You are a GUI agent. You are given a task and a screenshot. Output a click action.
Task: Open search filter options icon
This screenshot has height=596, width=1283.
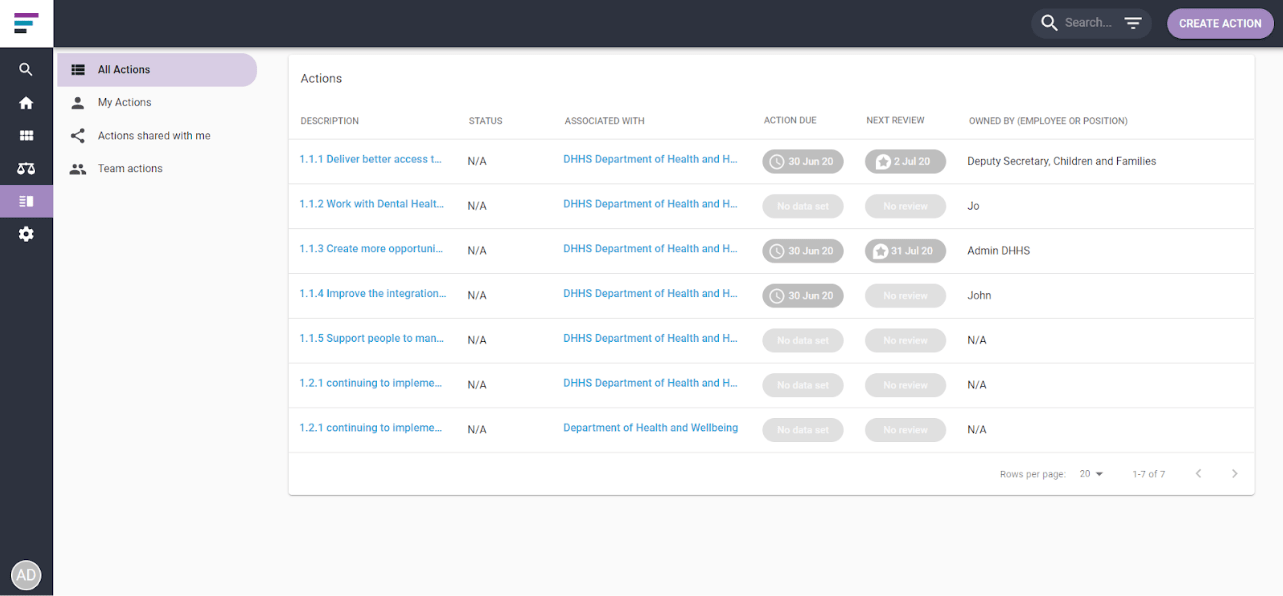click(x=1133, y=23)
